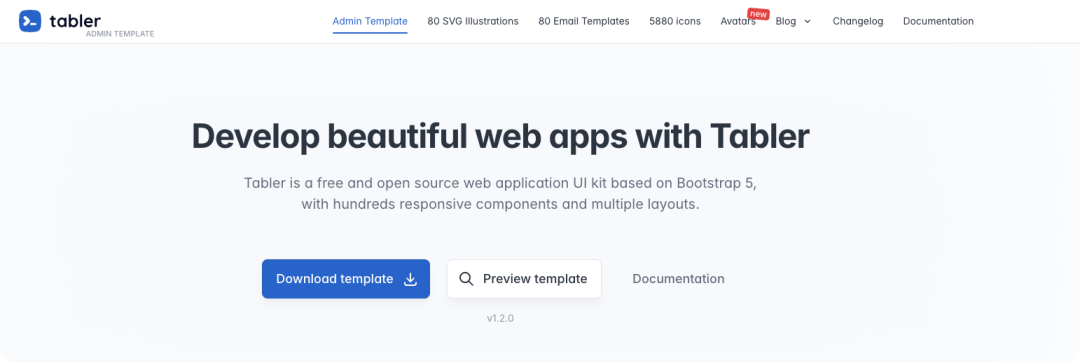Open the Blog menu item

click(x=786, y=21)
